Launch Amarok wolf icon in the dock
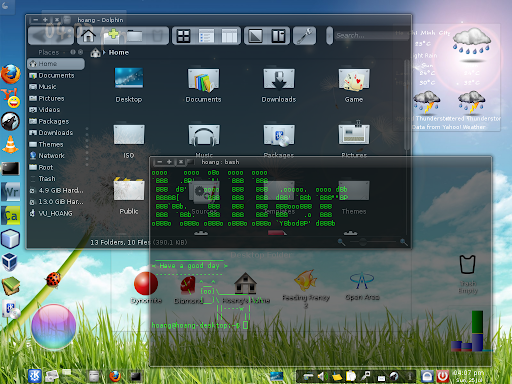Viewport: 512px width, 384px height. point(10,121)
